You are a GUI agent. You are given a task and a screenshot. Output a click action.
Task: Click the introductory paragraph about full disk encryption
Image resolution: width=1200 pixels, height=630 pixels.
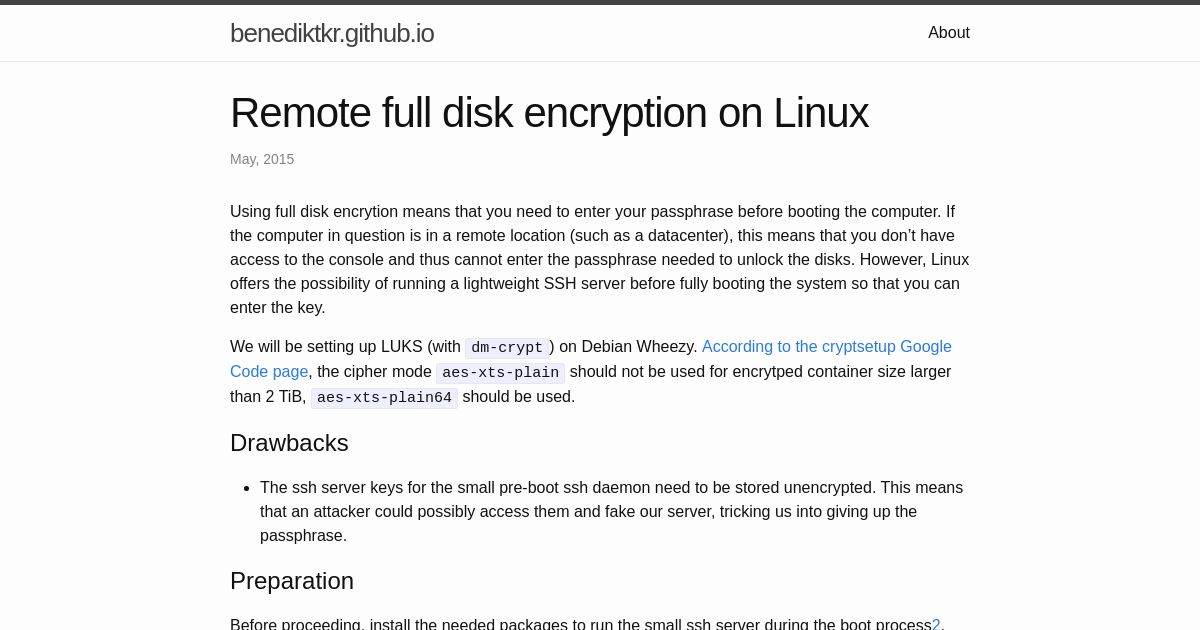(x=600, y=259)
